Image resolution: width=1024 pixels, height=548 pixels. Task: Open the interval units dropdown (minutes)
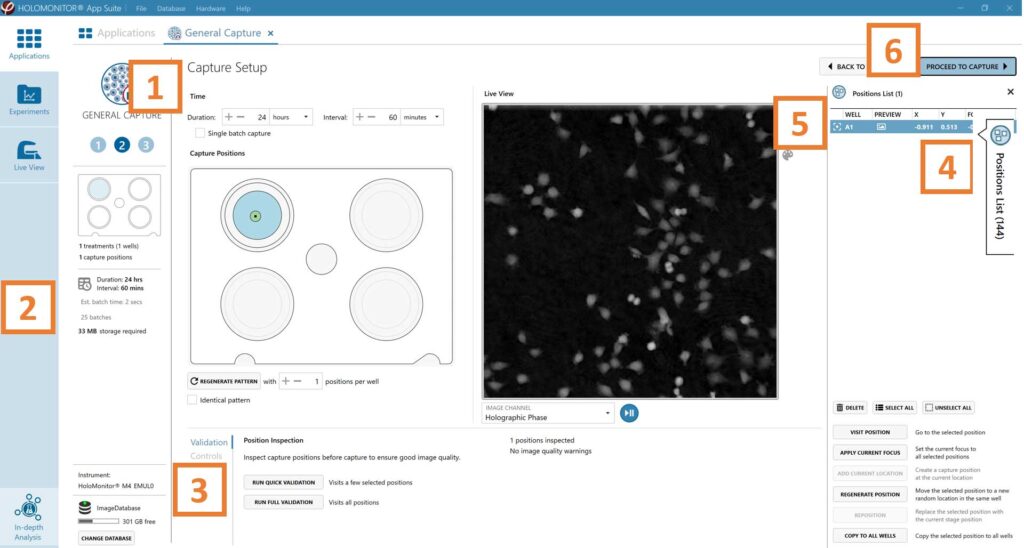(422, 117)
